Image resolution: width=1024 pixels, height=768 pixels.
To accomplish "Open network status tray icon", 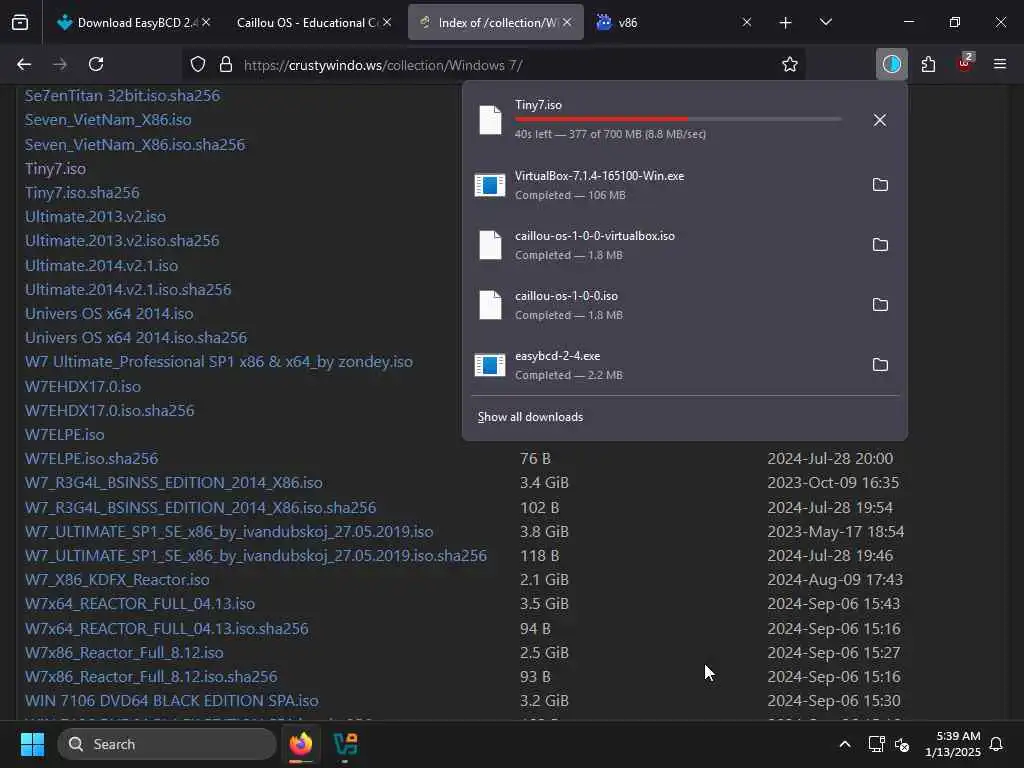I will pos(876,744).
